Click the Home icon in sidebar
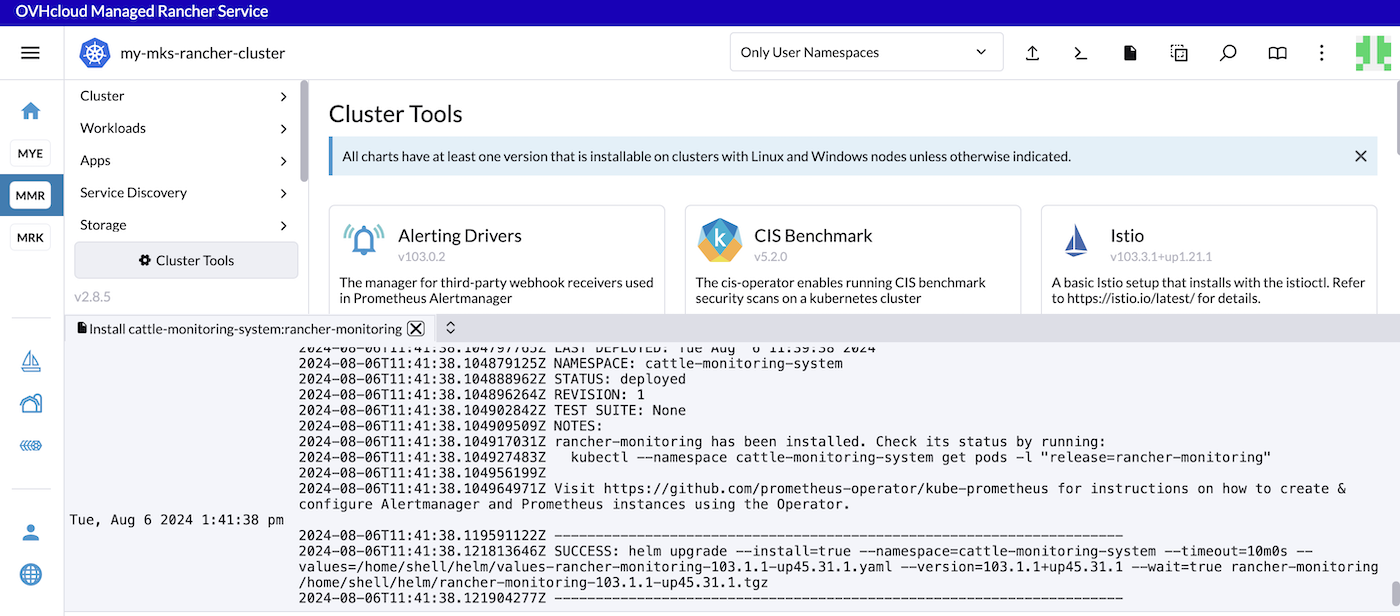This screenshot has width=1400, height=616. pos(31,111)
